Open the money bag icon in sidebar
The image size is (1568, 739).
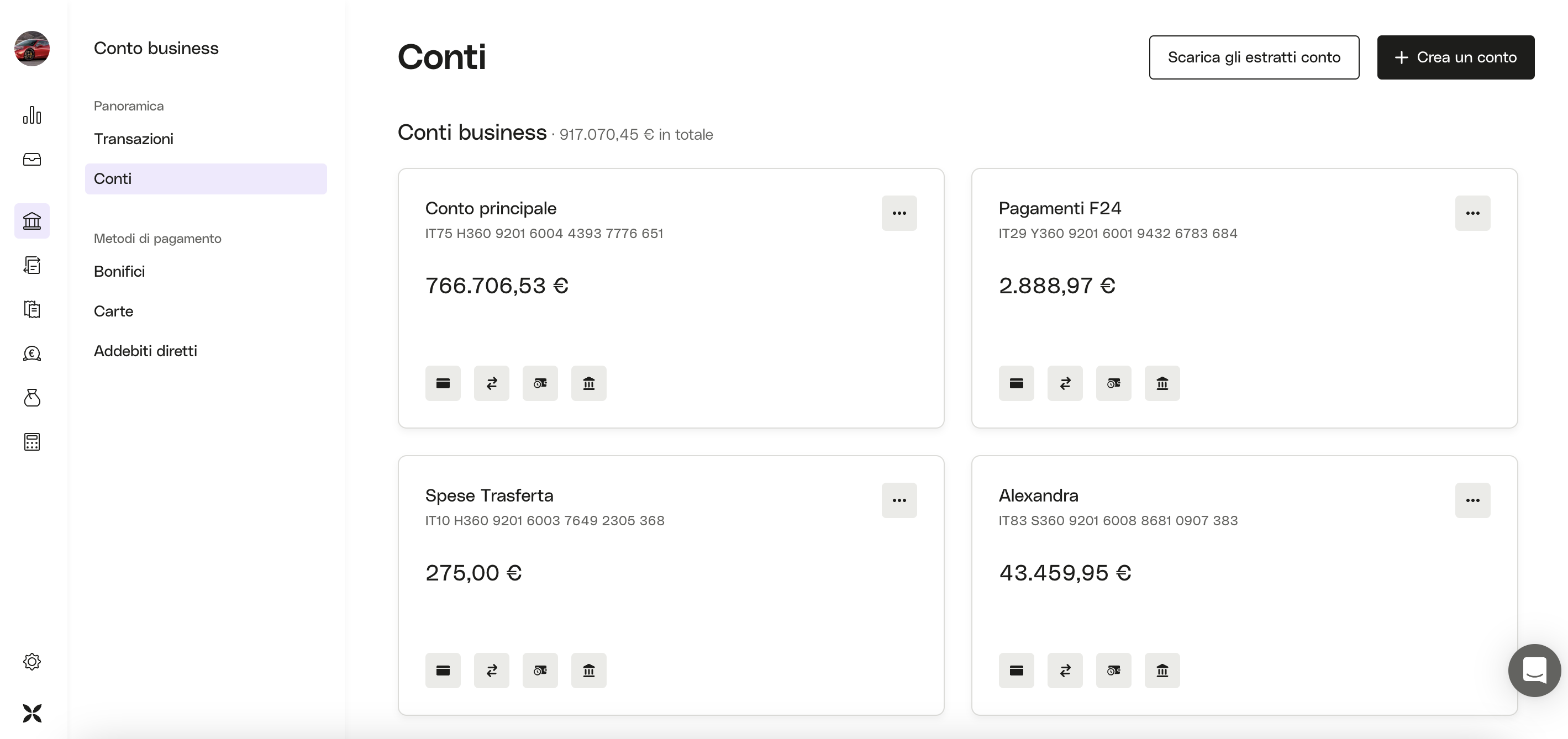point(31,398)
